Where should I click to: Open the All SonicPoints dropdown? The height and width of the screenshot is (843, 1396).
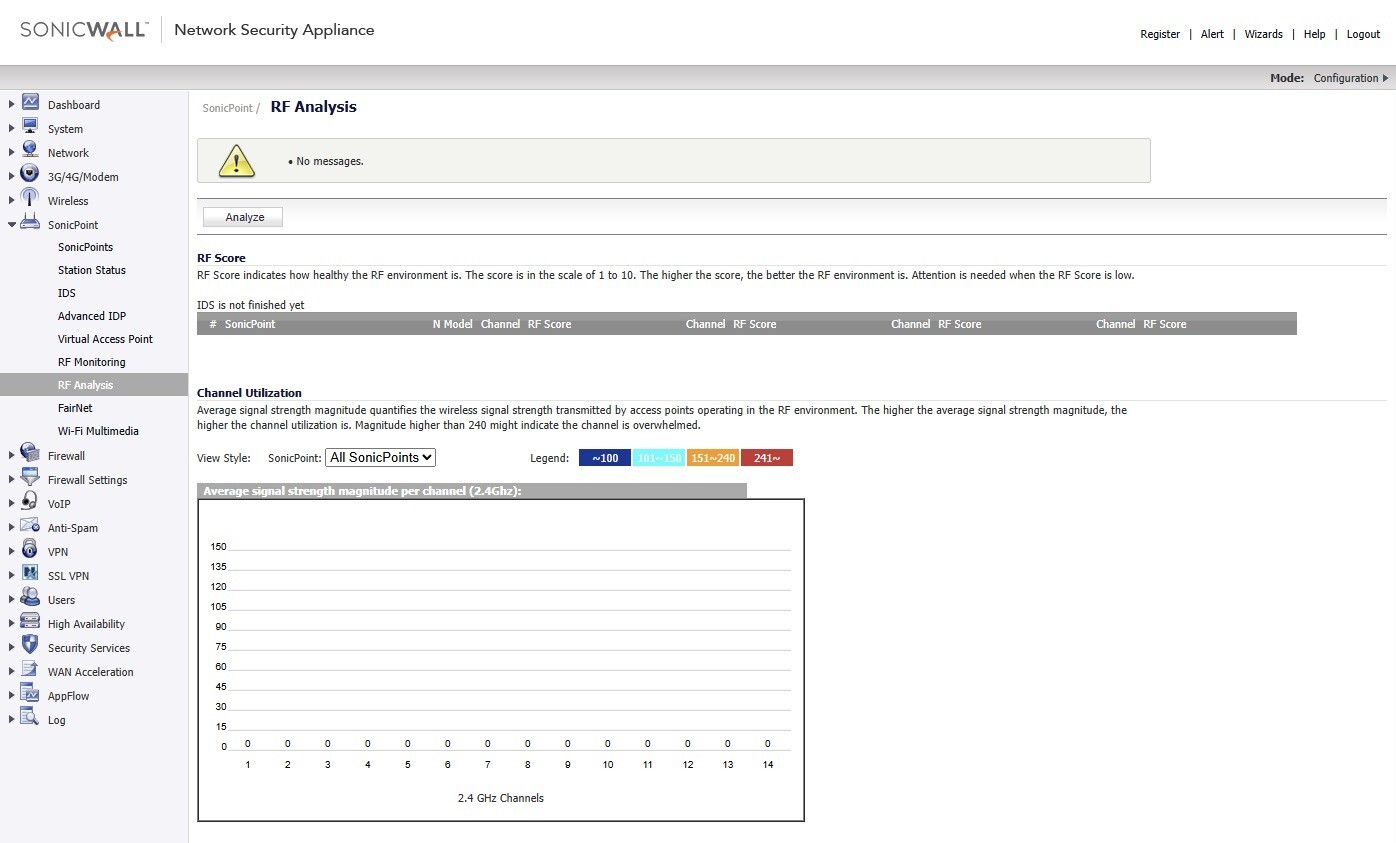click(380, 457)
